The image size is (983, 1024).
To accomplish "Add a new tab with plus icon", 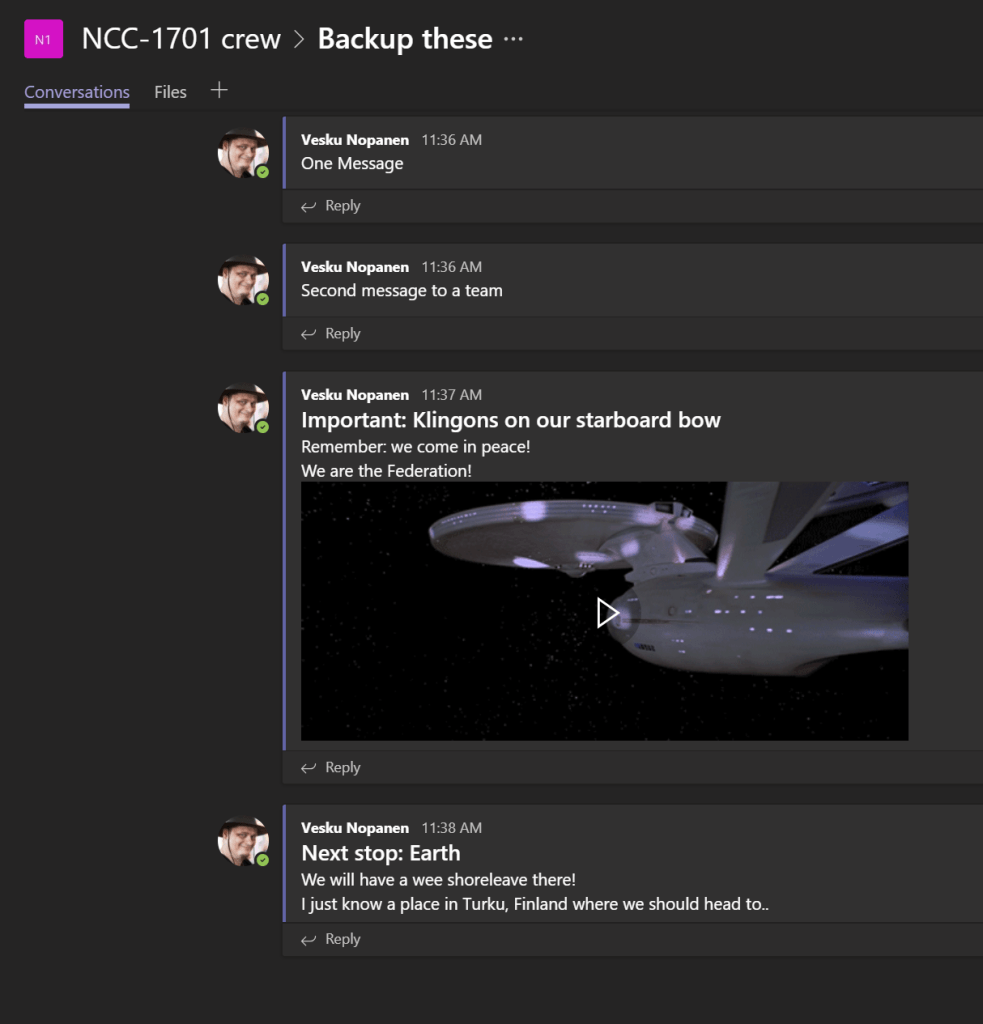I will [x=219, y=90].
